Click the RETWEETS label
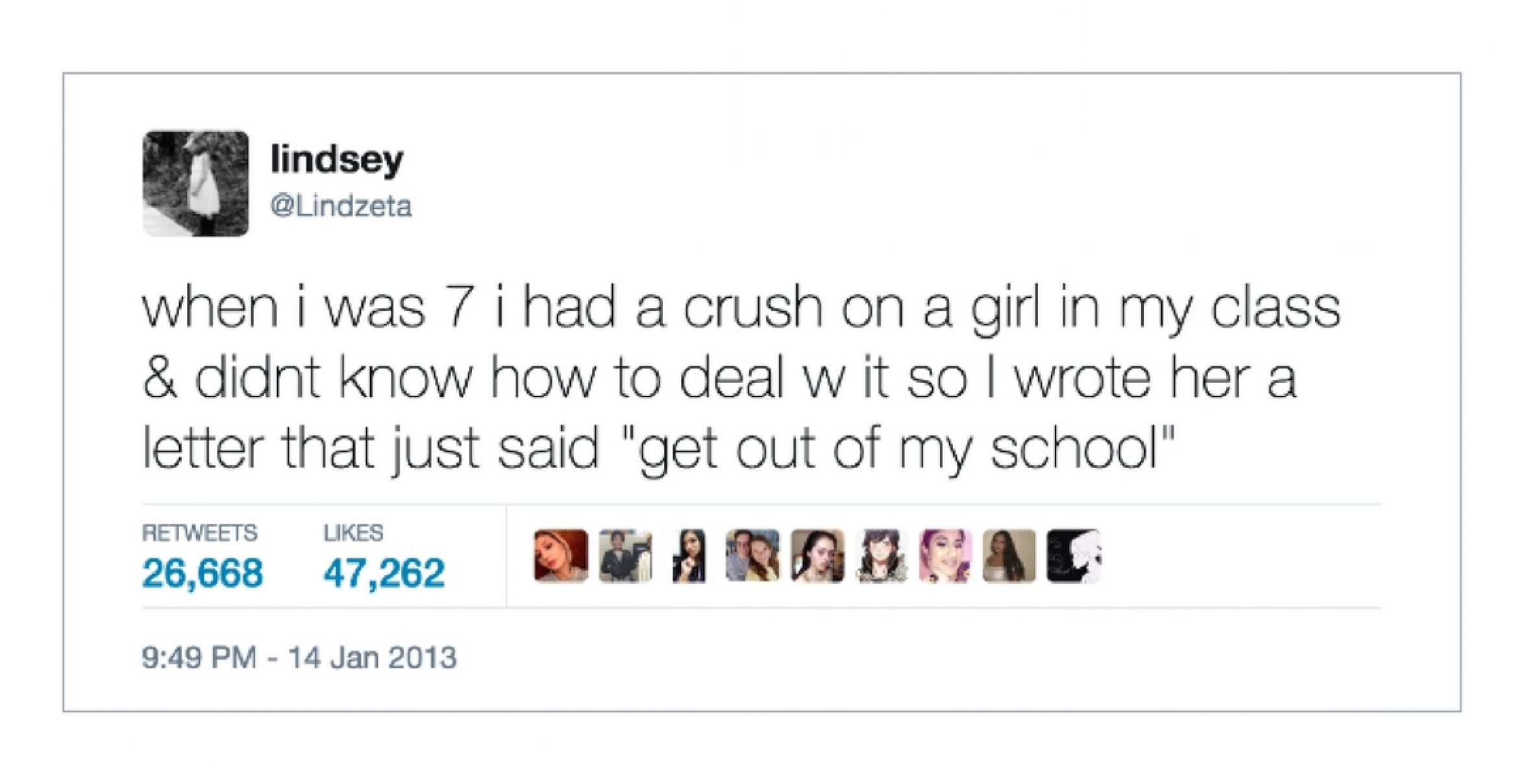Screen dimensions: 1519x784 click(x=199, y=533)
